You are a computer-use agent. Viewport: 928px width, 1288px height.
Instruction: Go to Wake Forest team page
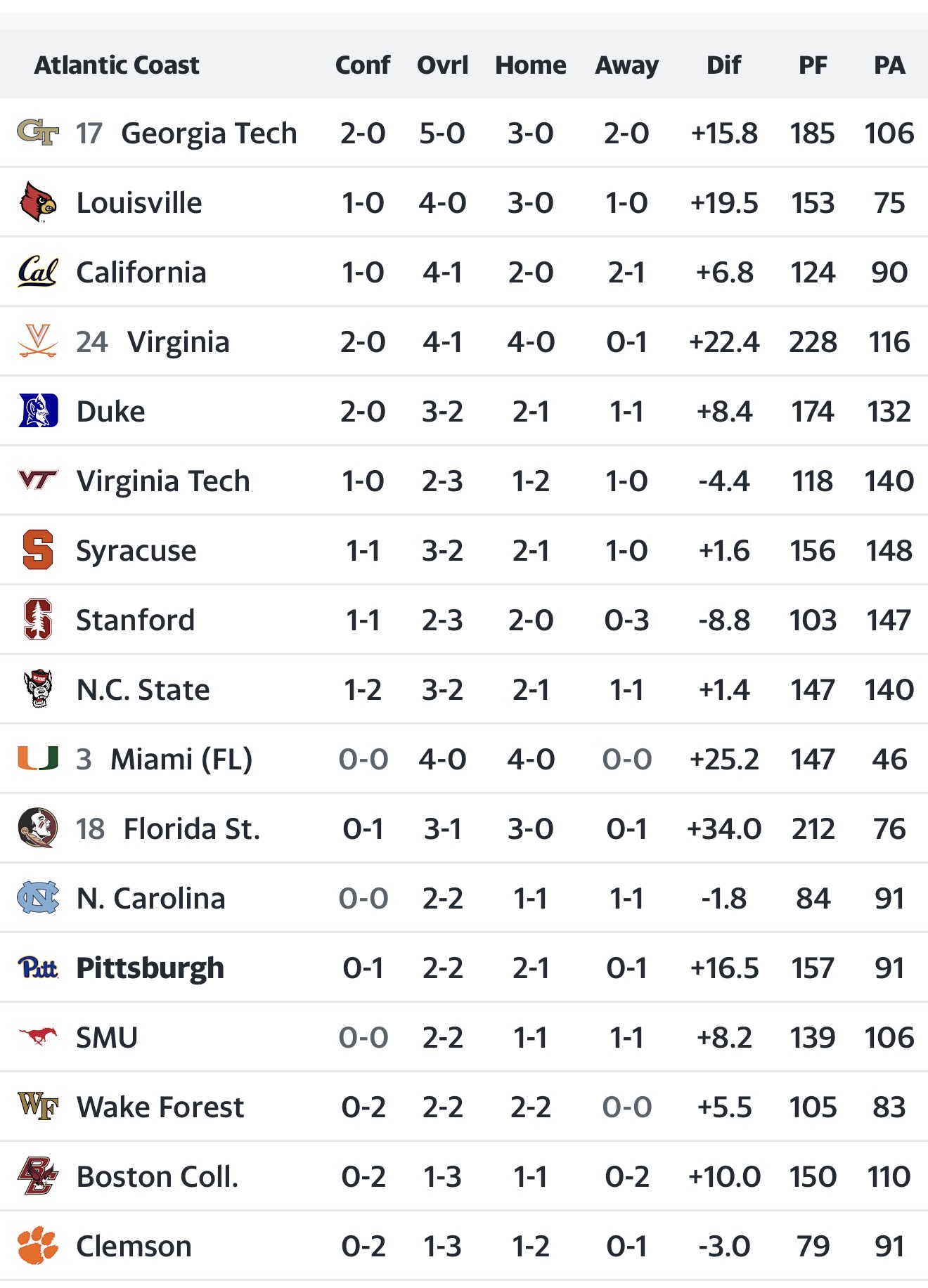click(x=160, y=1107)
